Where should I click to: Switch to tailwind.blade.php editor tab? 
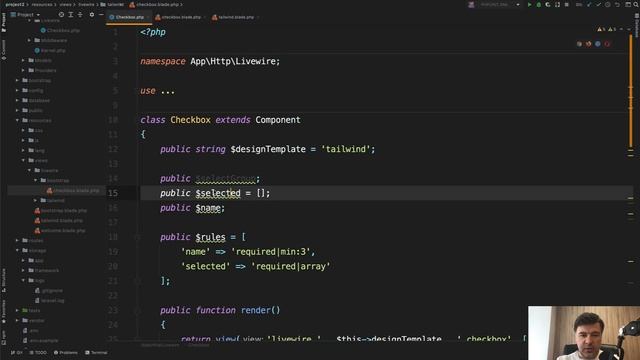[x=235, y=17]
